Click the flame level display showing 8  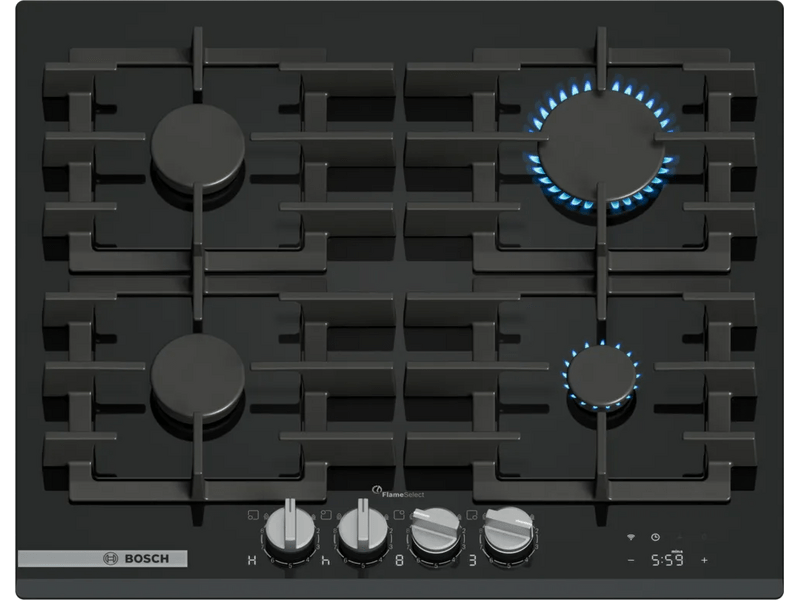399,560
